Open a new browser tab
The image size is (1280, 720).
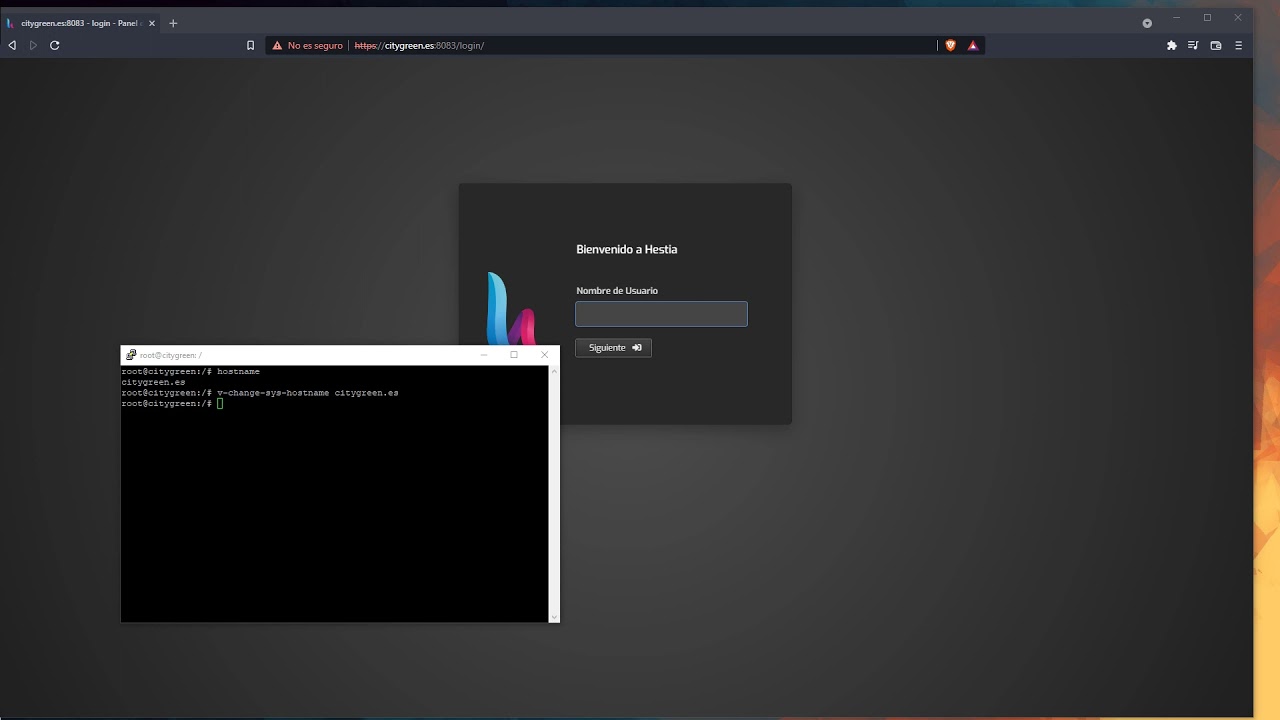[x=173, y=23]
